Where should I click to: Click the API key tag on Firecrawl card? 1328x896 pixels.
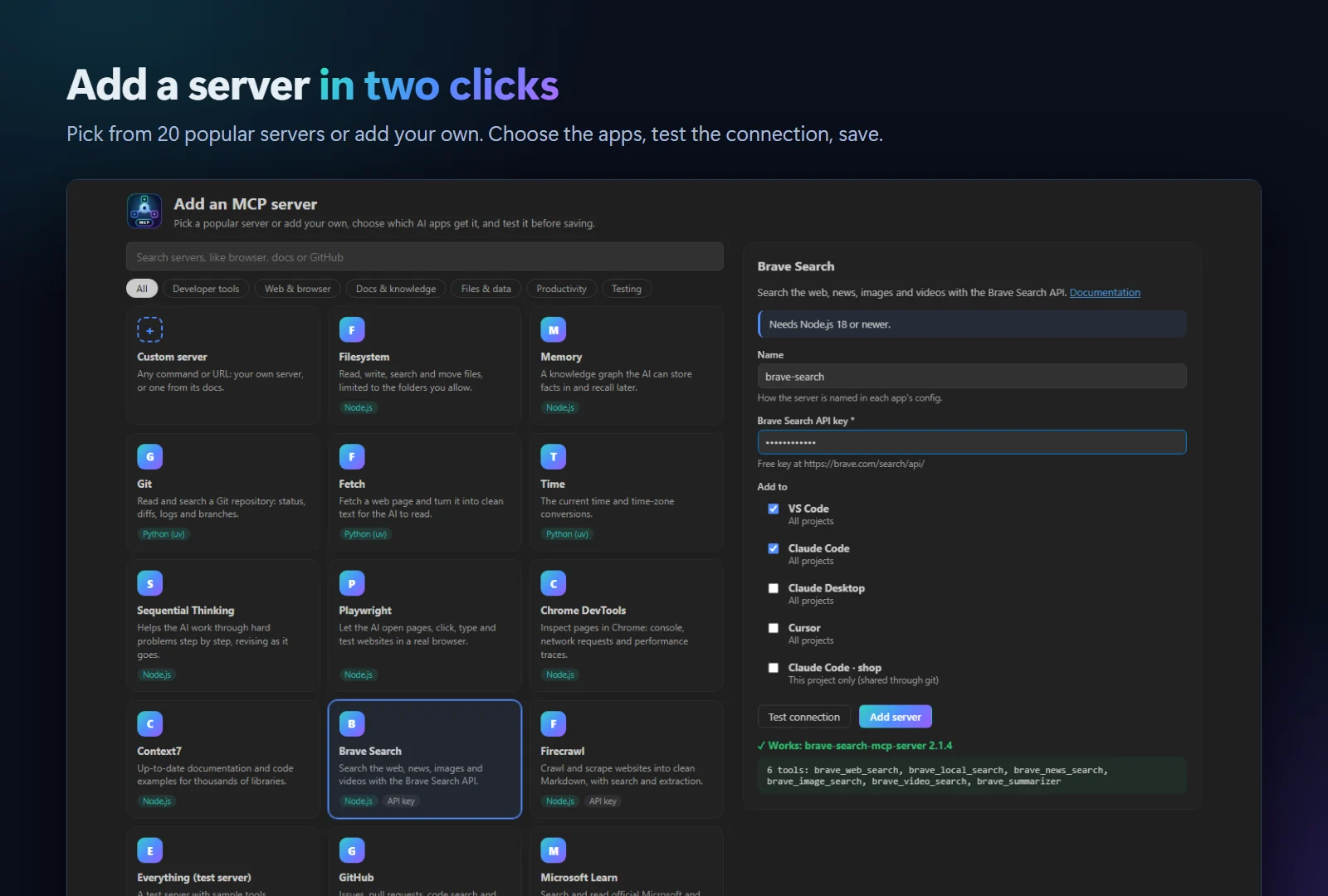click(x=603, y=801)
